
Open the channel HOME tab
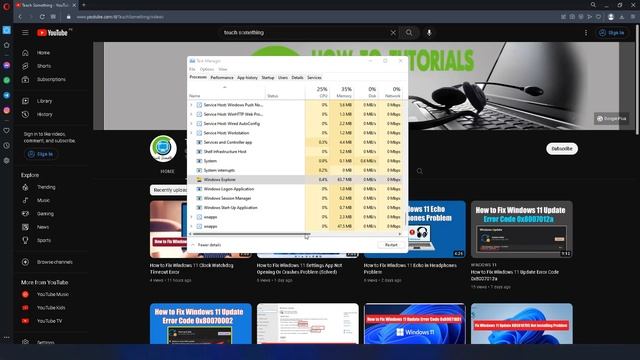tap(167, 171)
